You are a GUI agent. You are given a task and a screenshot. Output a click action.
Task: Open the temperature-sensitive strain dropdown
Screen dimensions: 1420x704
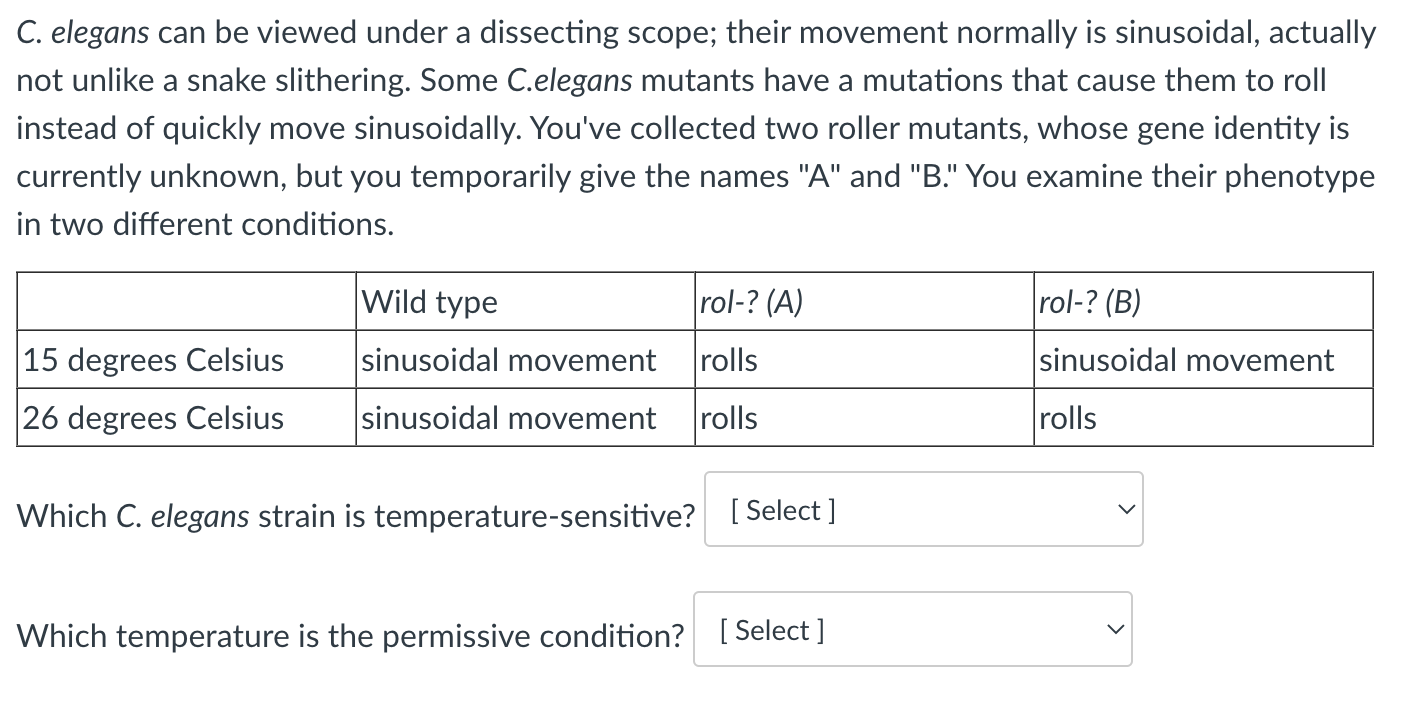tap(922, 509)
